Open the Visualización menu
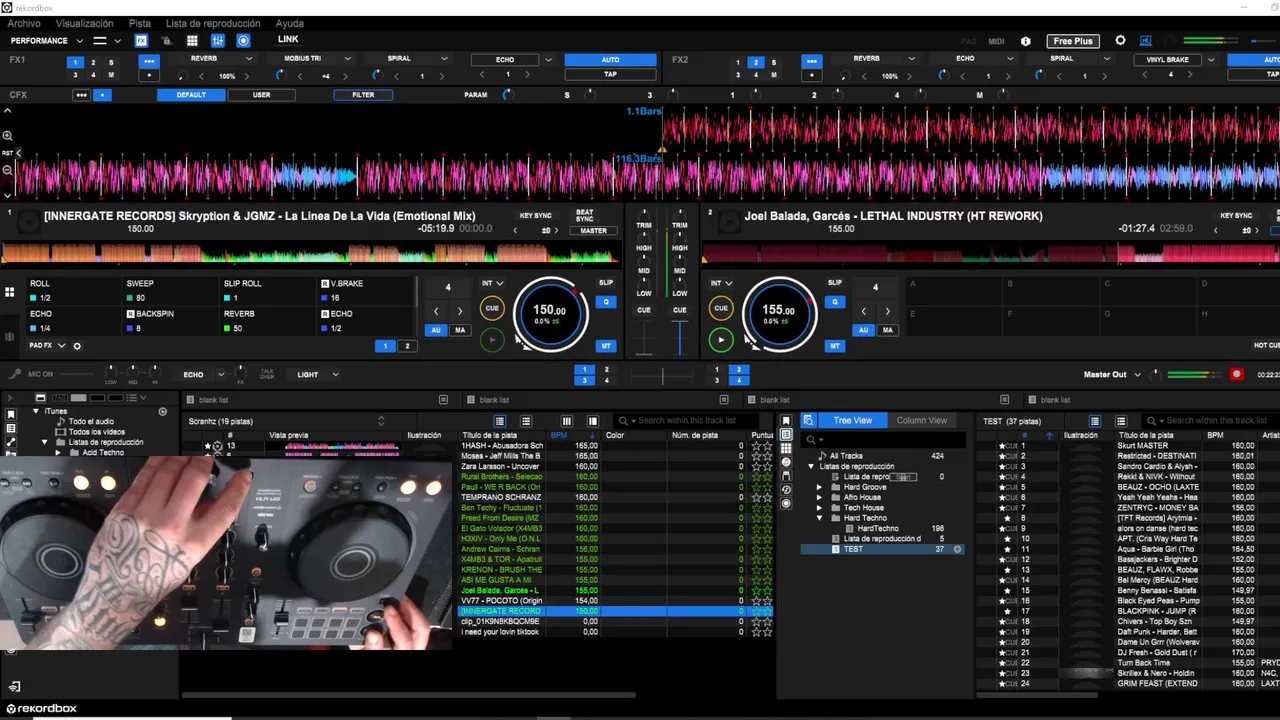 (85, 23)
